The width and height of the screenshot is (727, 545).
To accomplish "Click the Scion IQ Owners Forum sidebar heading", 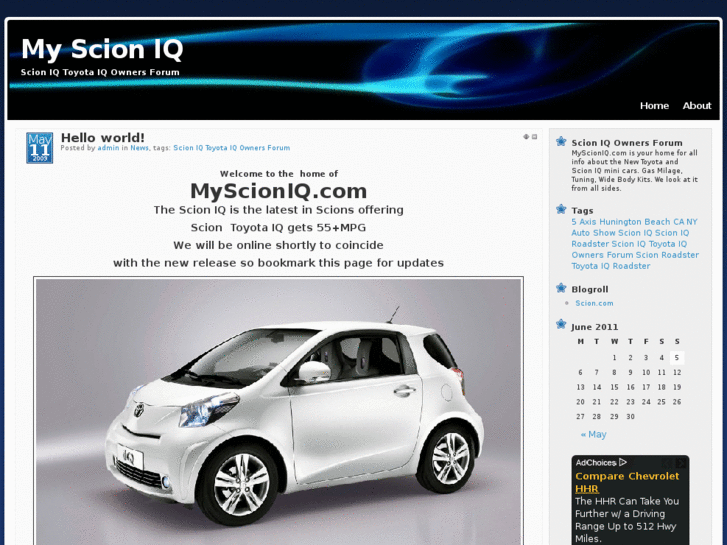I will (627, 143).
